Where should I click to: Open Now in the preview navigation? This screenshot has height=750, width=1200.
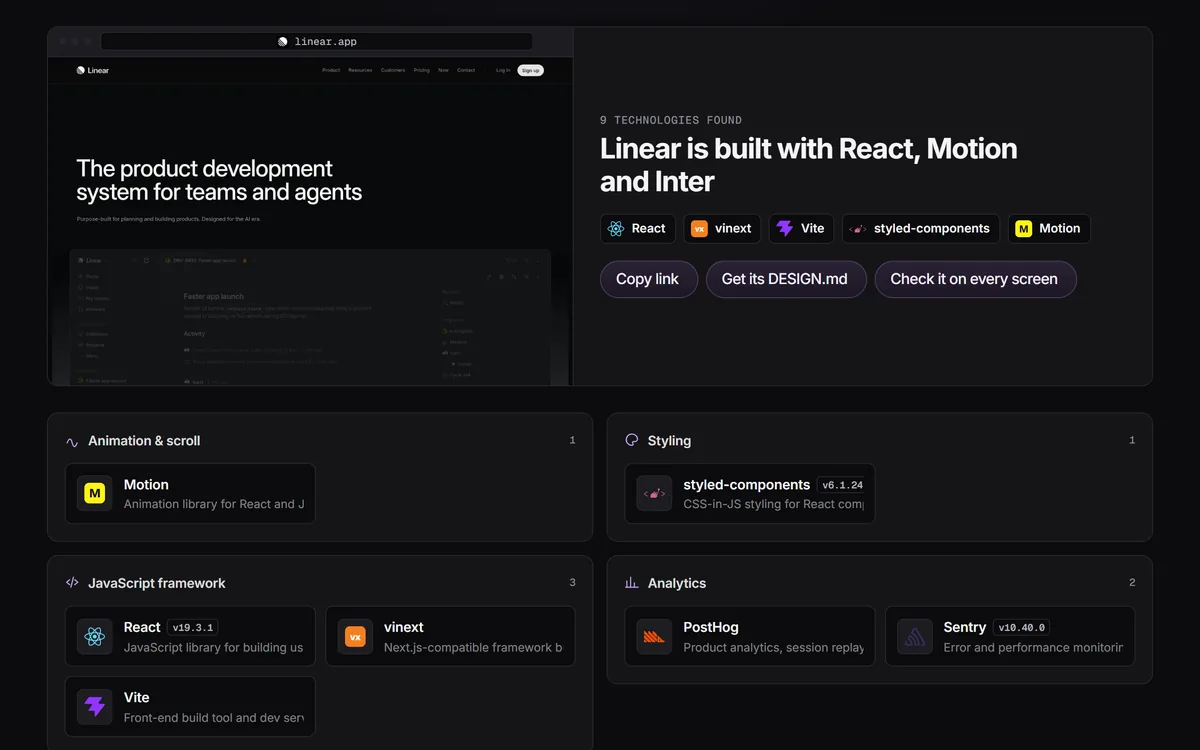point(443,70)
